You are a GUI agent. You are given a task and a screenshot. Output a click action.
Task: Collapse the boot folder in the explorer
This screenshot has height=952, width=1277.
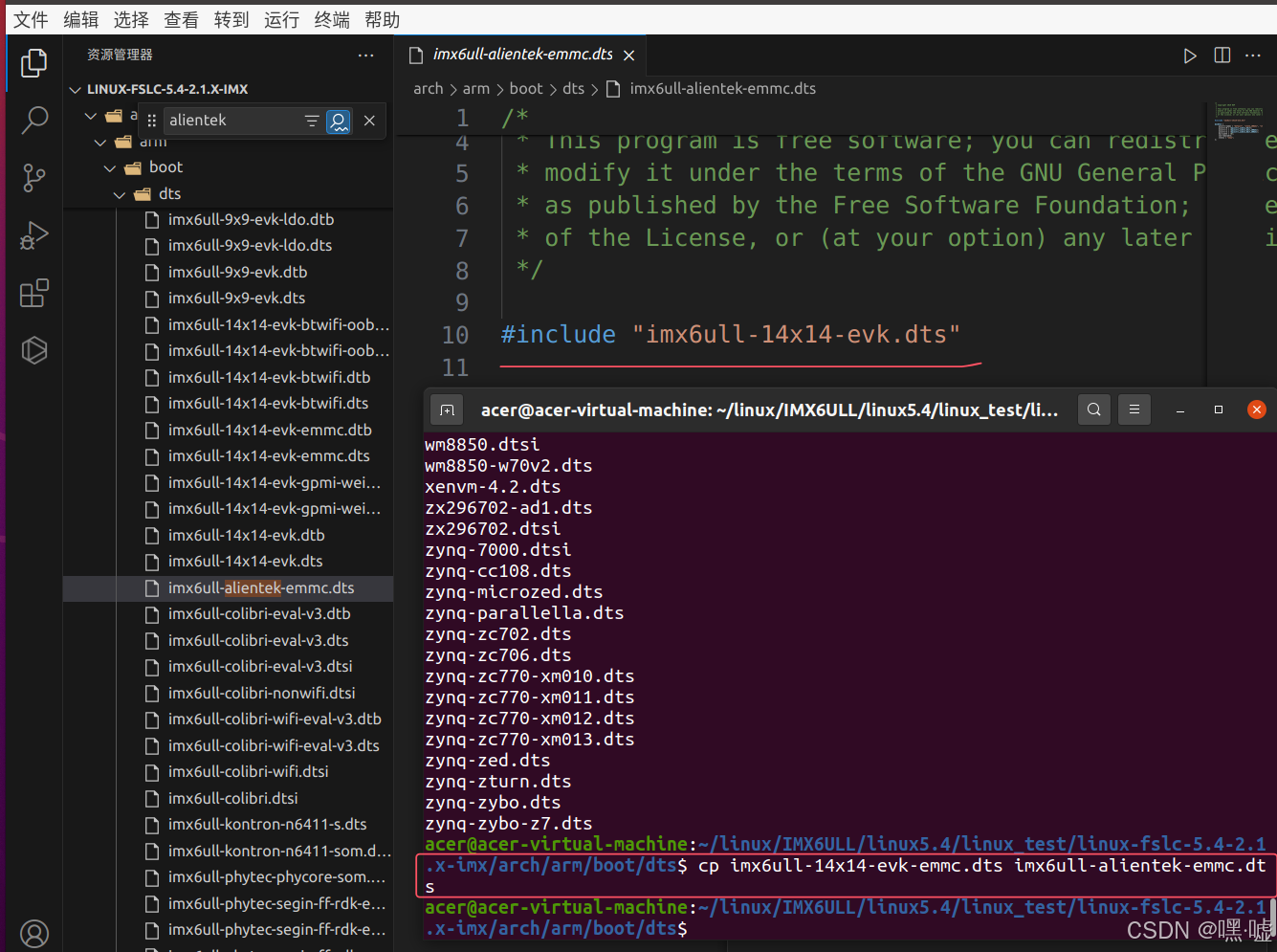pyautogui.click(x=109, y=166)
